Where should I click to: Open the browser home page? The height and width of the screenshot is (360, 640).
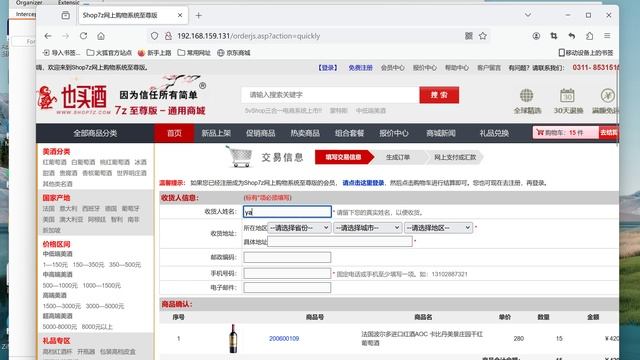(101, 36)
